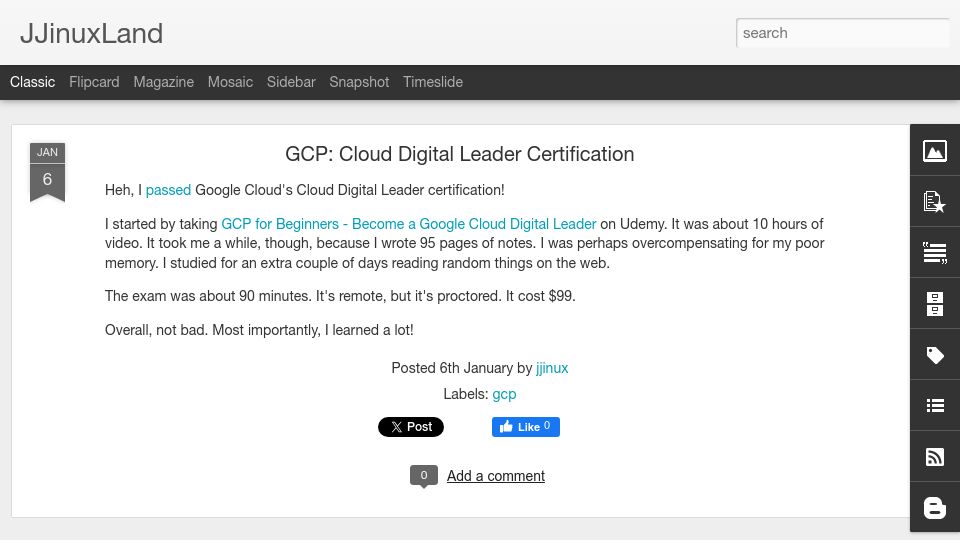Choose the Timeslide view
Image resolution: width=960 pixels, height=540 pixels.
click(x=433, y=82)
